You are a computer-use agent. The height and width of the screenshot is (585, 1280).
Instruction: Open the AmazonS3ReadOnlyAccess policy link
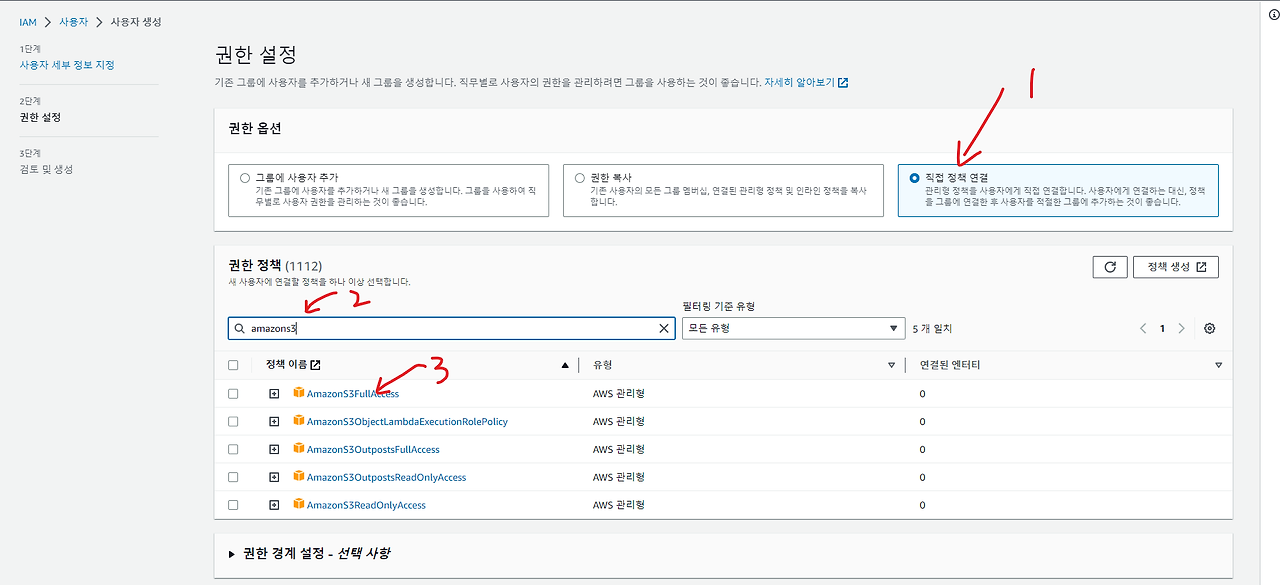[366, 506]
